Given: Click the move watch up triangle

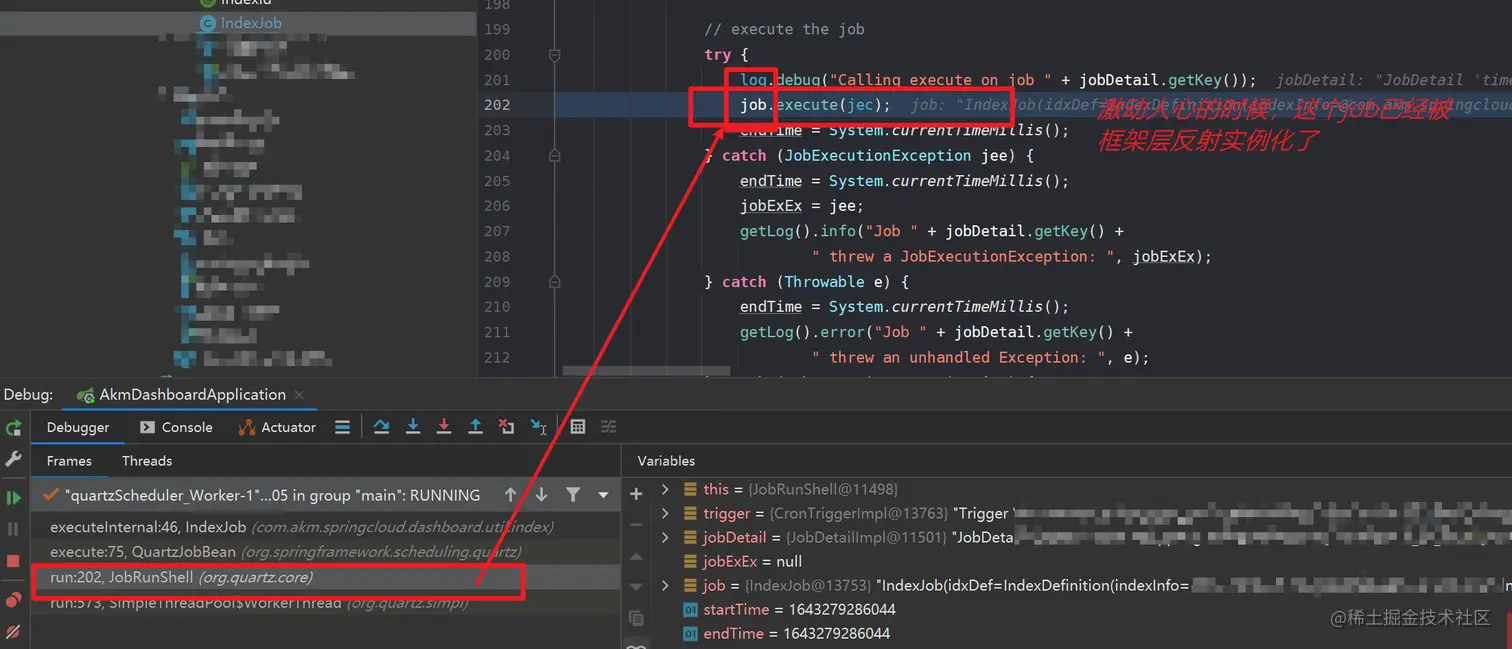Looking at the screenshot, I should pyautogui.click(x=636, y=557).
